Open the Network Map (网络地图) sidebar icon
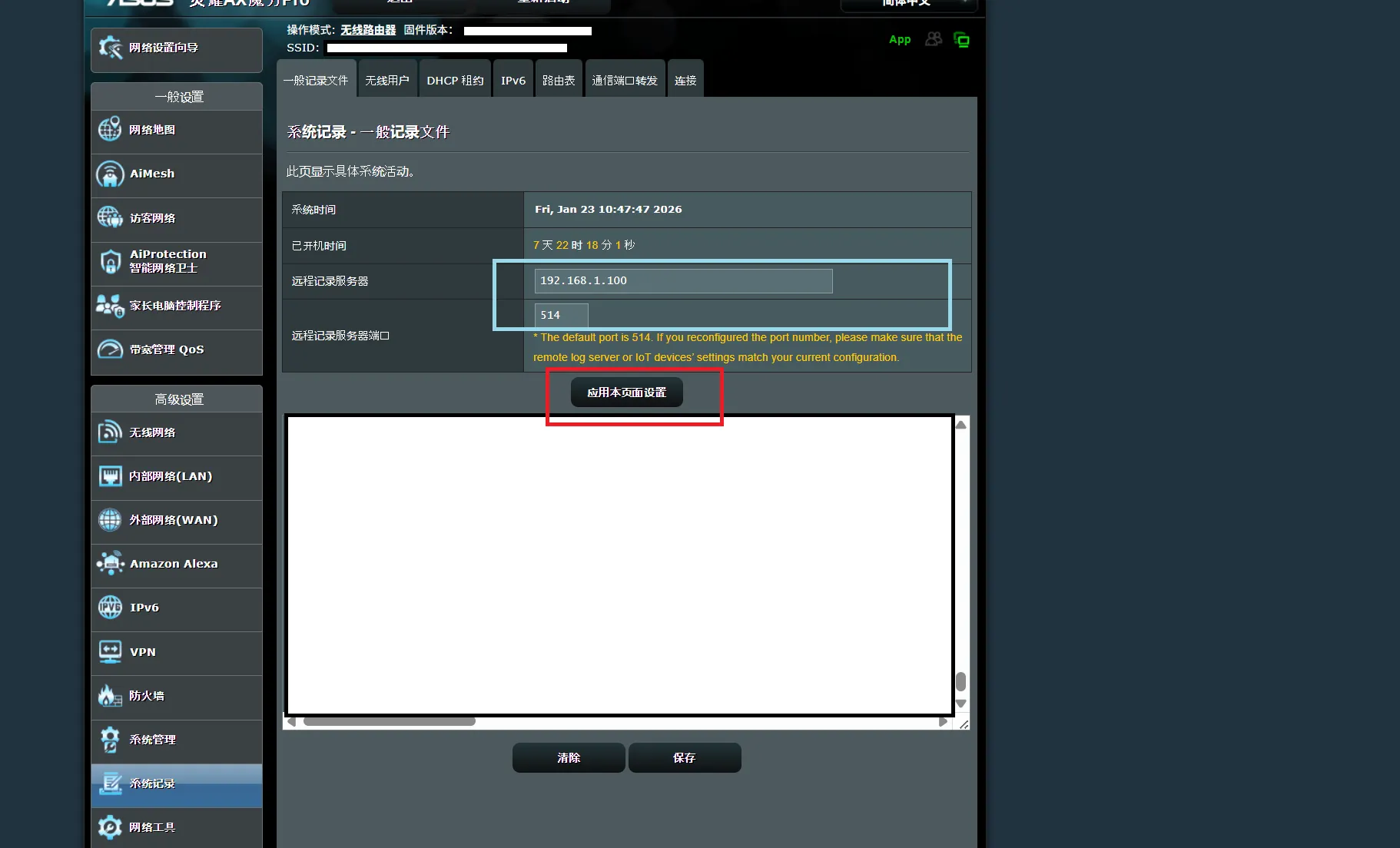 coord(110,130)
